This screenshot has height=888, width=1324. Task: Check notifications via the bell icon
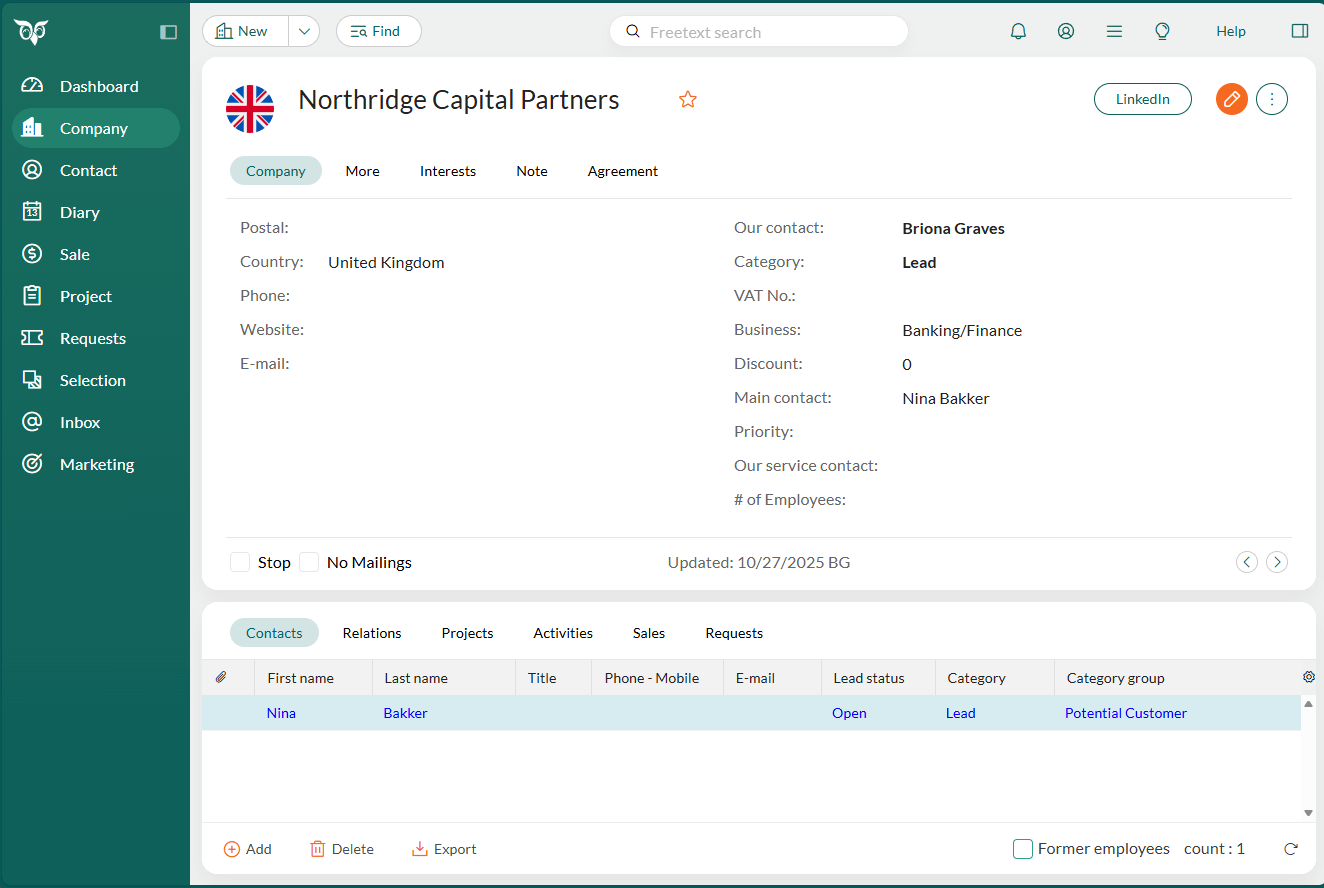(1018, 31)
